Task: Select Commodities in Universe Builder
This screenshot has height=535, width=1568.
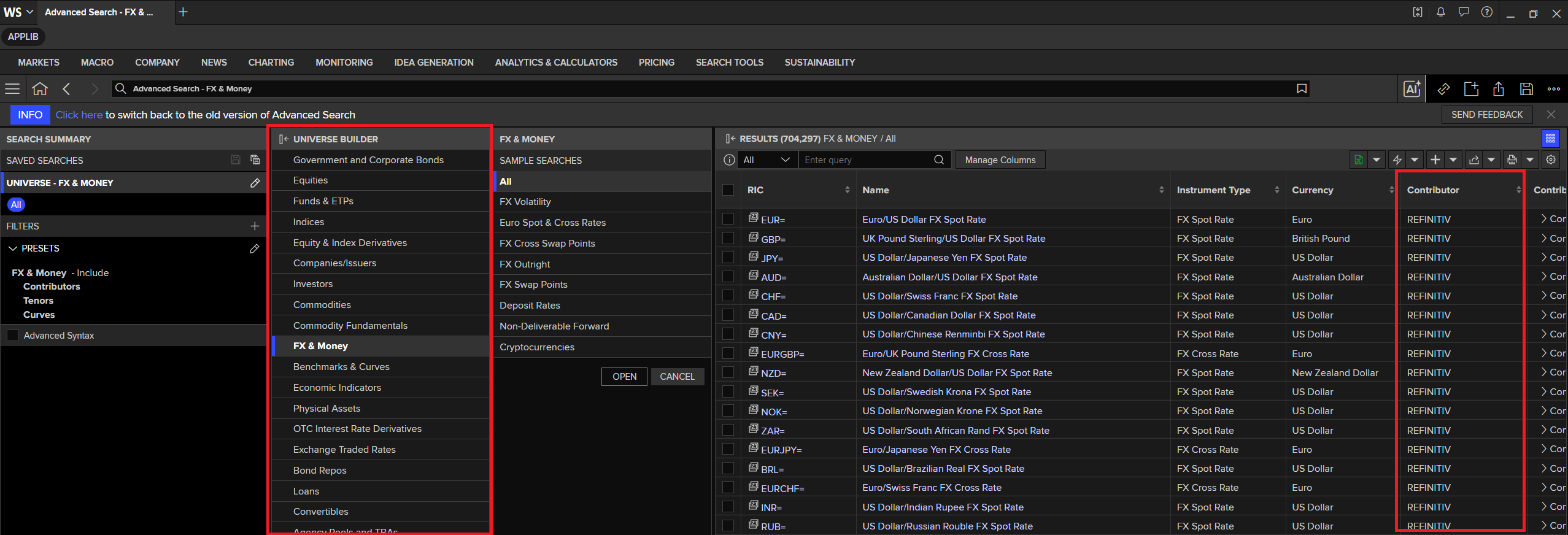Action: 380,305
